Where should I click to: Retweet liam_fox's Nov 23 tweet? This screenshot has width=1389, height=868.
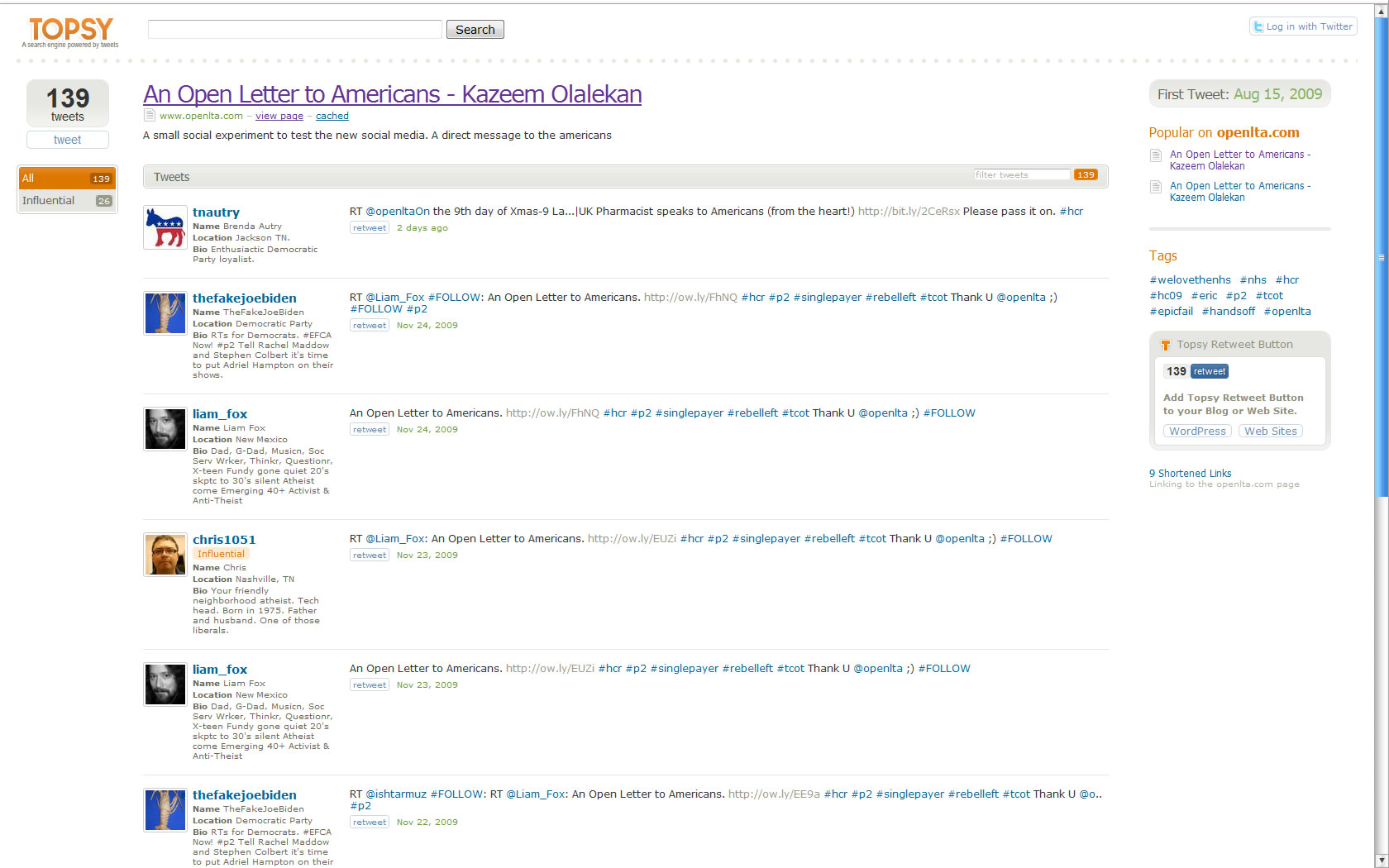point(370,685)
